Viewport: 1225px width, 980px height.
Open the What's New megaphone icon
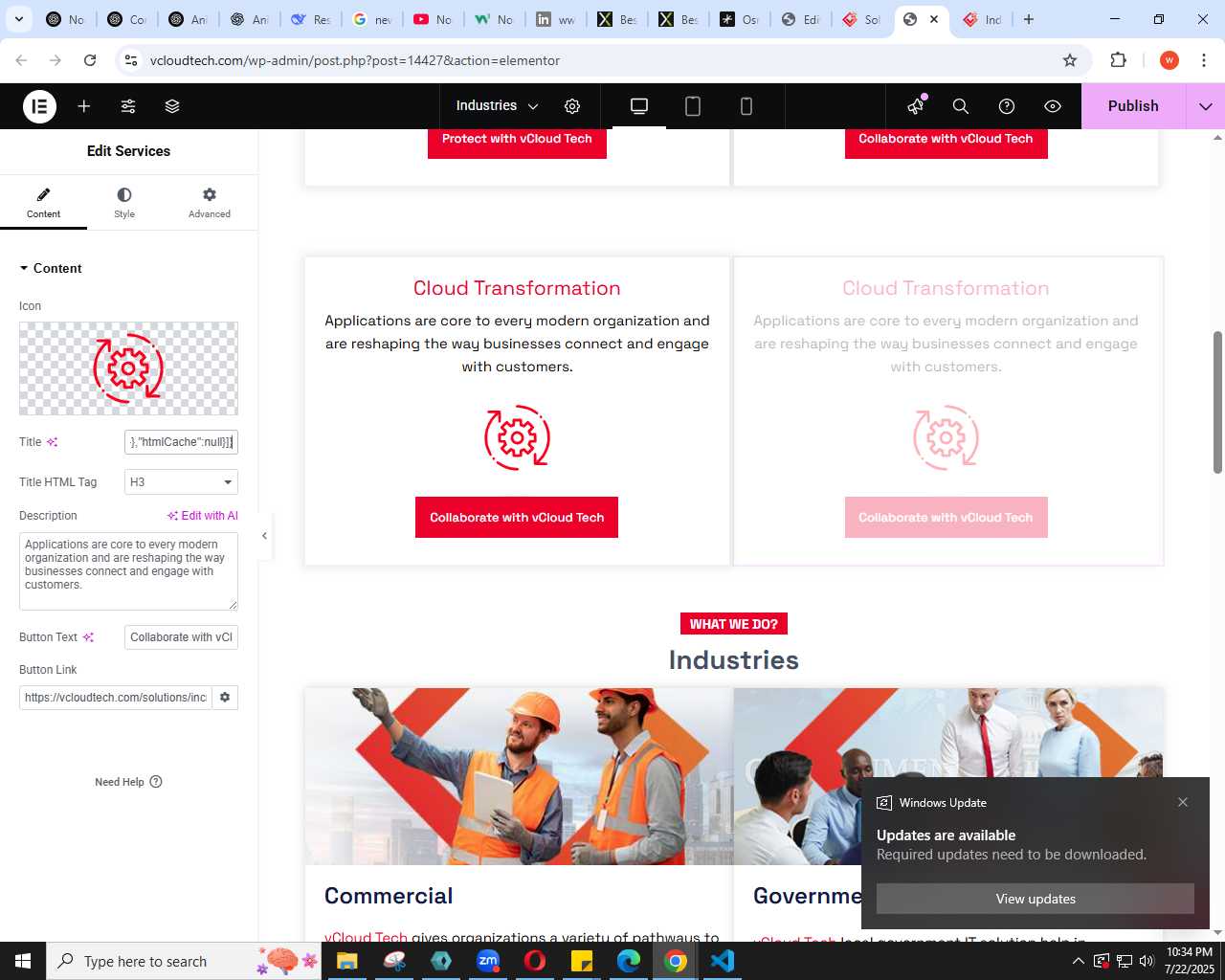(x=916, y=106)
